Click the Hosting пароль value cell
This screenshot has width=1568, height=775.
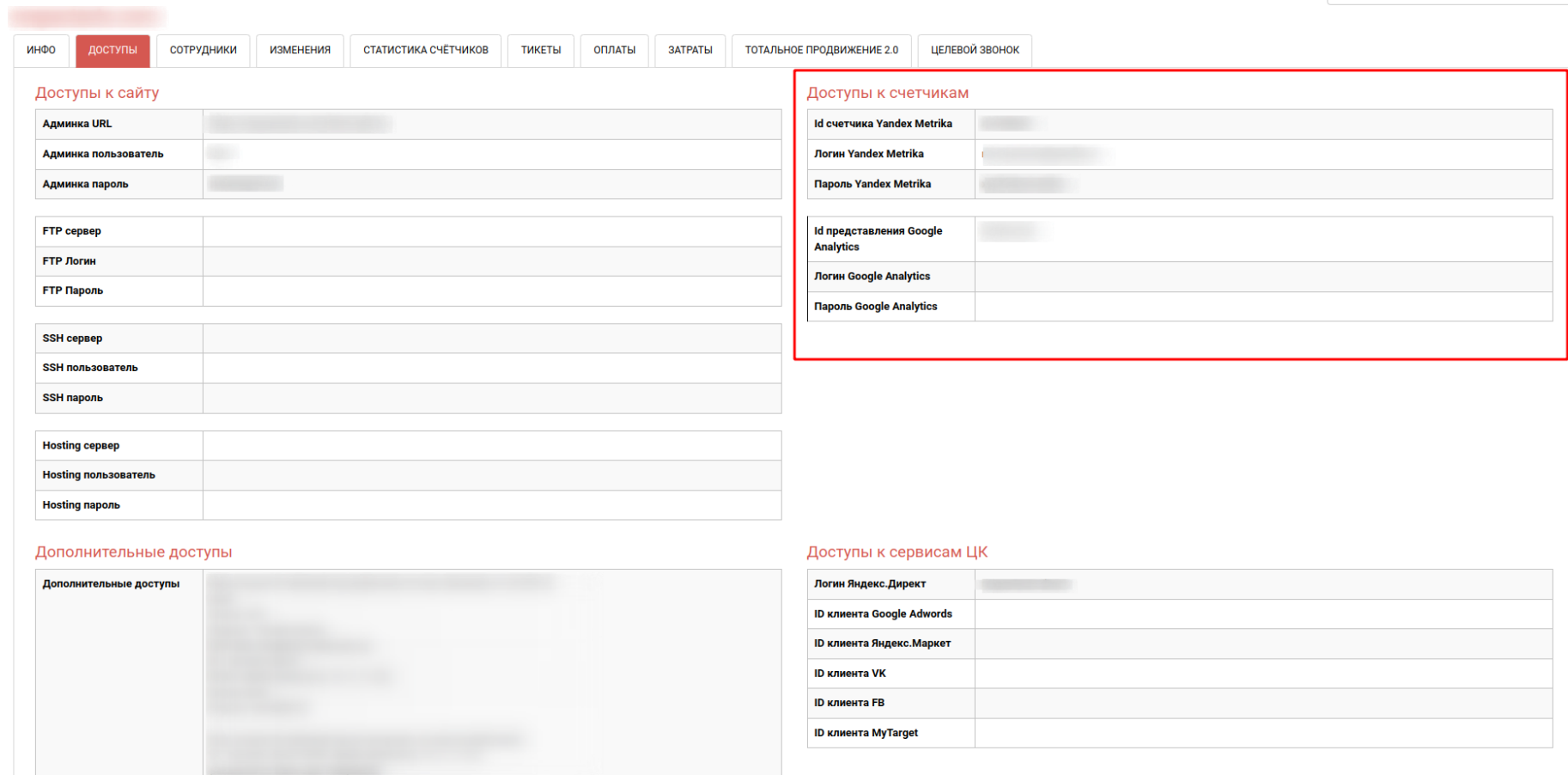click(491, 505)
